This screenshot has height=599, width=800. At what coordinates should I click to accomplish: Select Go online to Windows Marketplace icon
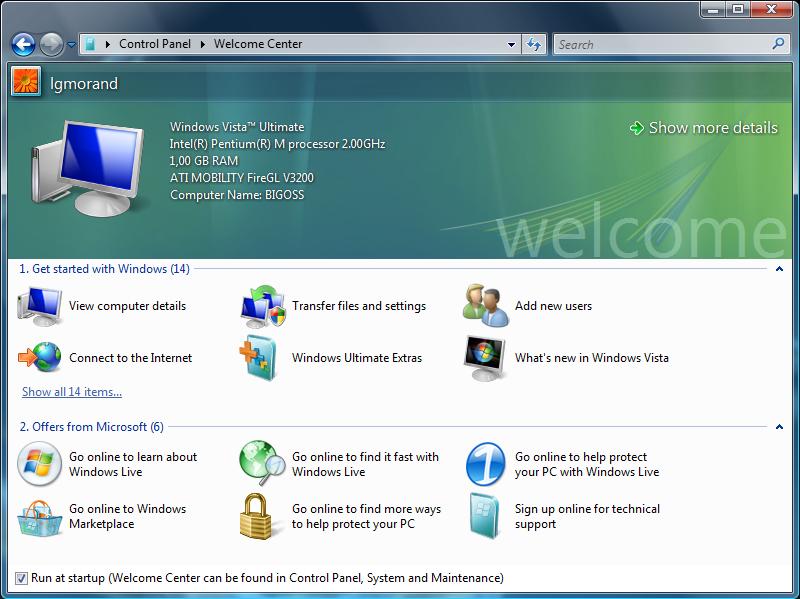pyautogui.click(x=40, y=516)
